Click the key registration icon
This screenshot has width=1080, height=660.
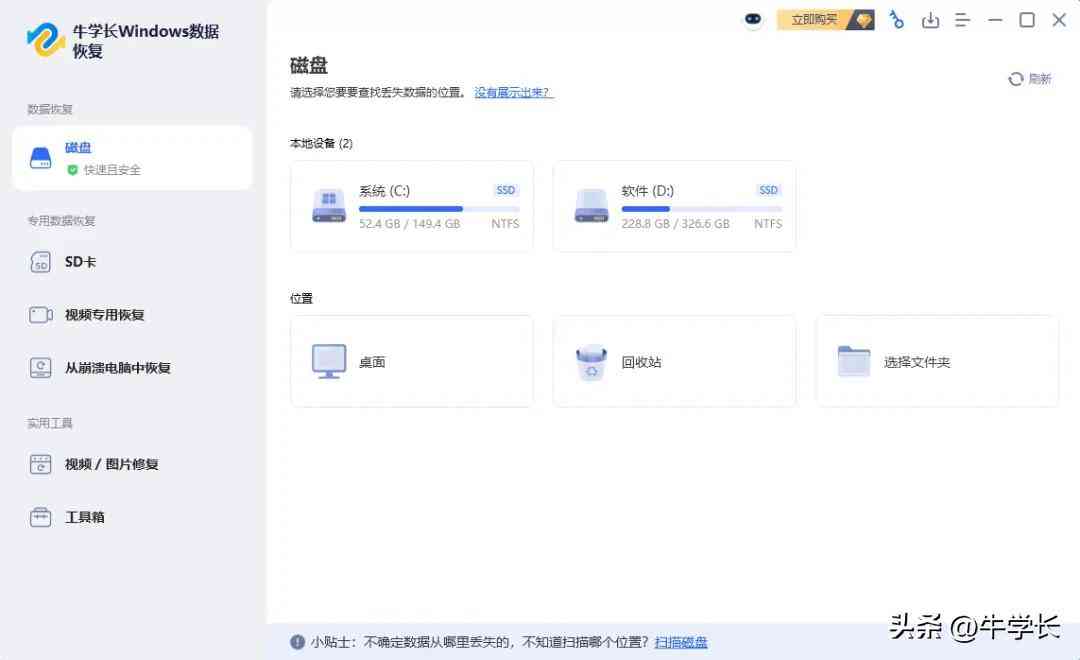[897, 19]
